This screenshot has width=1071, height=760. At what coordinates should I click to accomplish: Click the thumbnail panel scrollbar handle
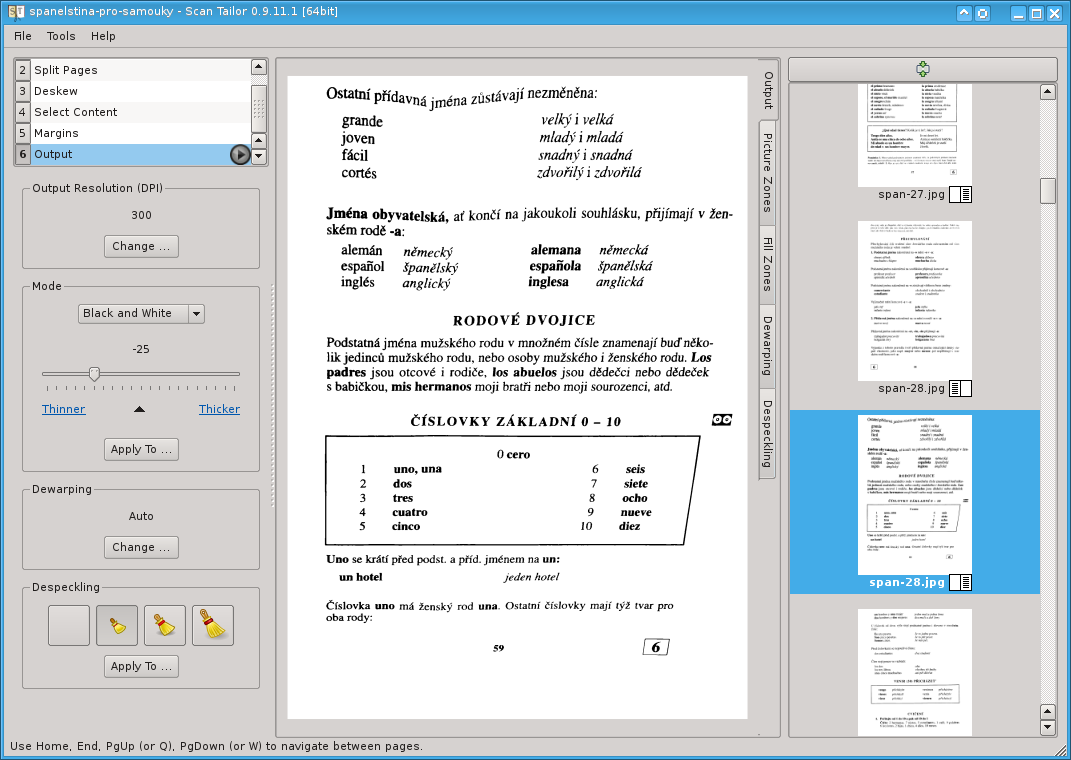pos(1048,191)
